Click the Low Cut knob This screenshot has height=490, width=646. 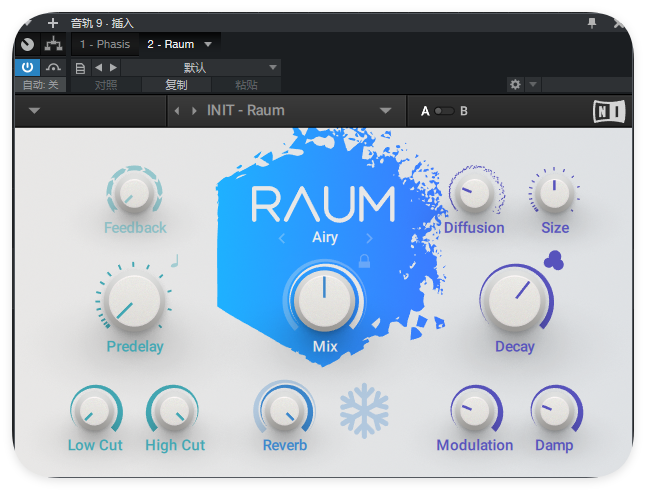point(95,412)
